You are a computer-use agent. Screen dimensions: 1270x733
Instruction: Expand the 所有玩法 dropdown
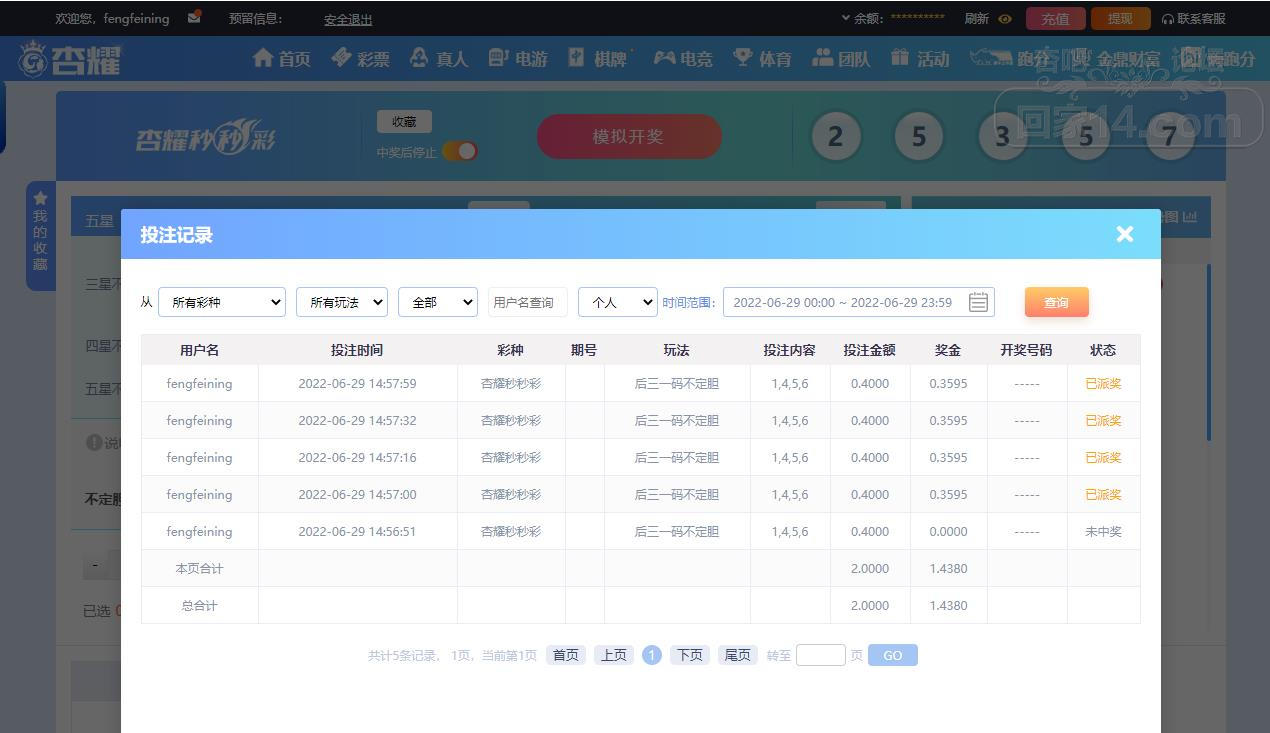click(341, 302)
